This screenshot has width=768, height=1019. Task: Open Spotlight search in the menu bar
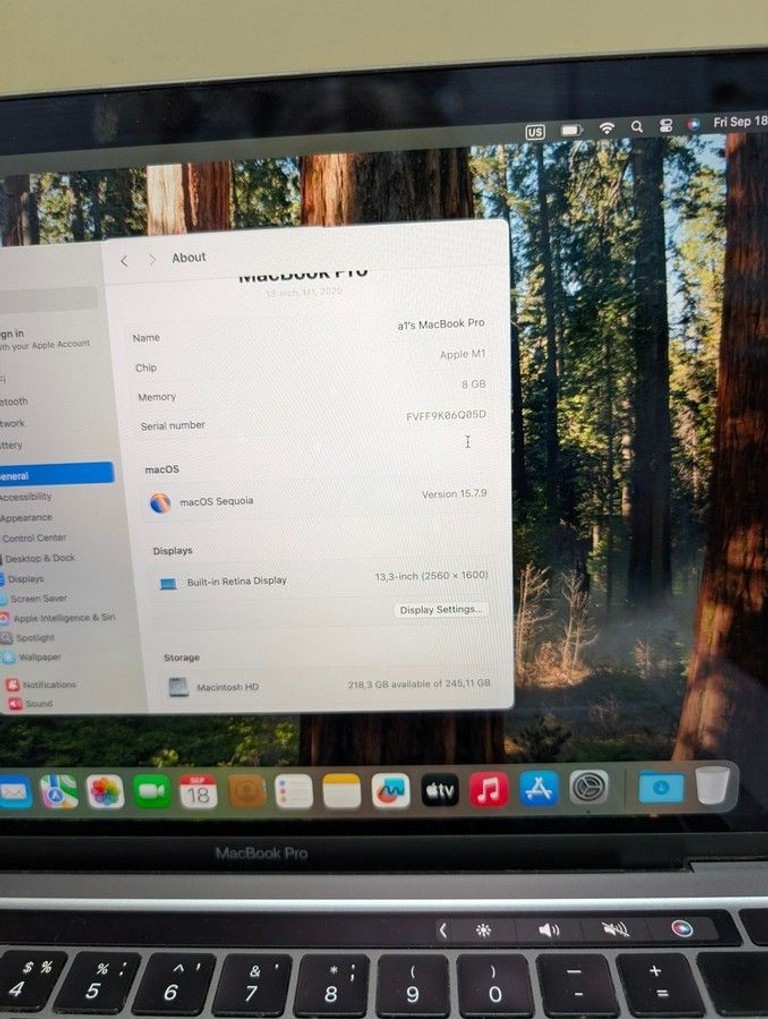tap(637, 126)
